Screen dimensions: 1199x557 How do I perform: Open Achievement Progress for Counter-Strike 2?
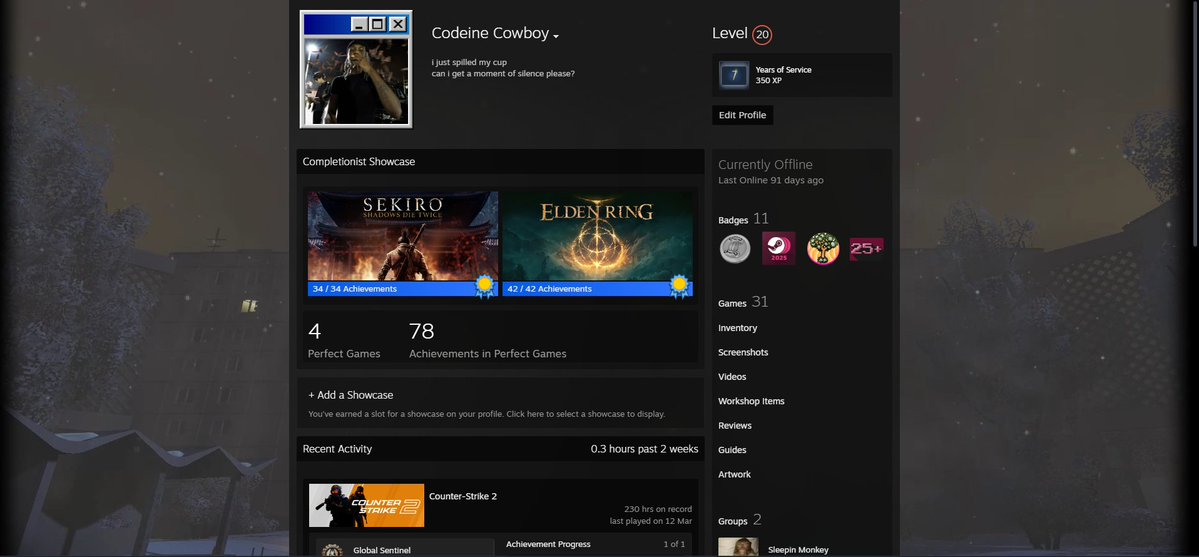[548, 544]
